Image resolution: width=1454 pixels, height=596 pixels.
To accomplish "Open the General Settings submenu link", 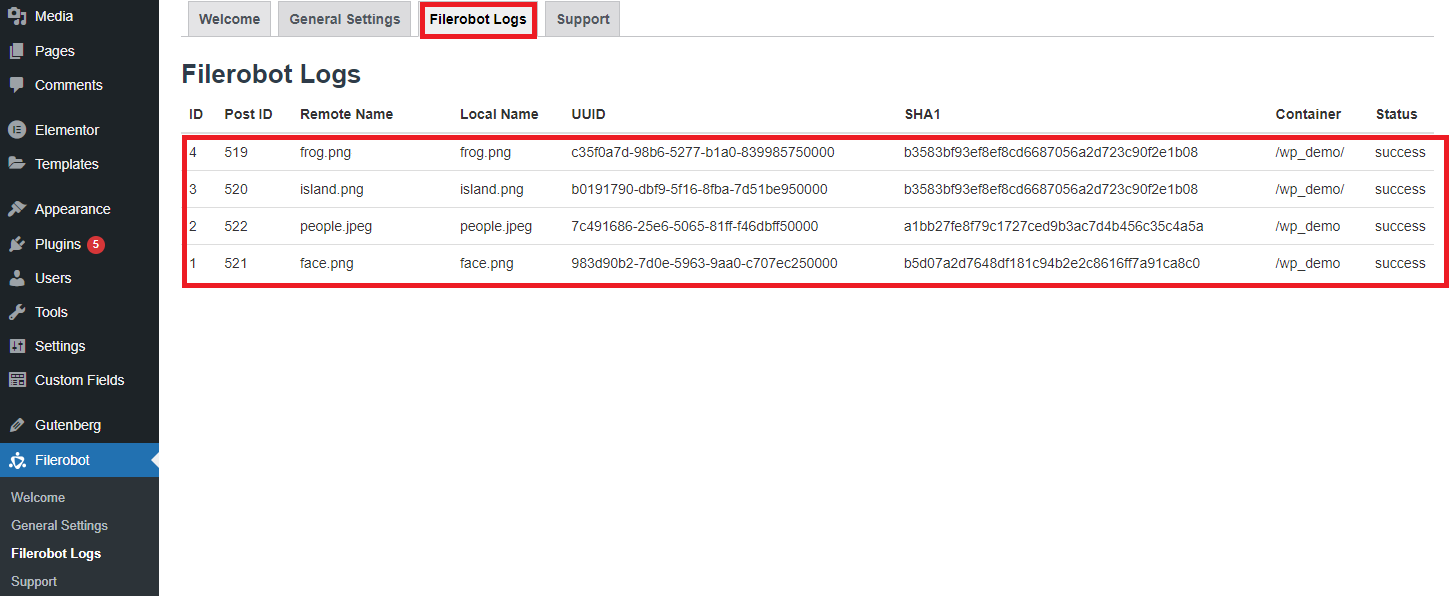I will tap(59, 525).
